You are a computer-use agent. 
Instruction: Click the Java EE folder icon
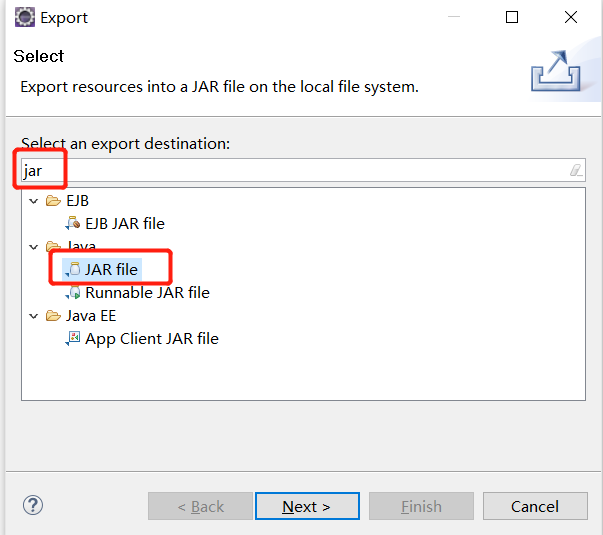point(53,316)
